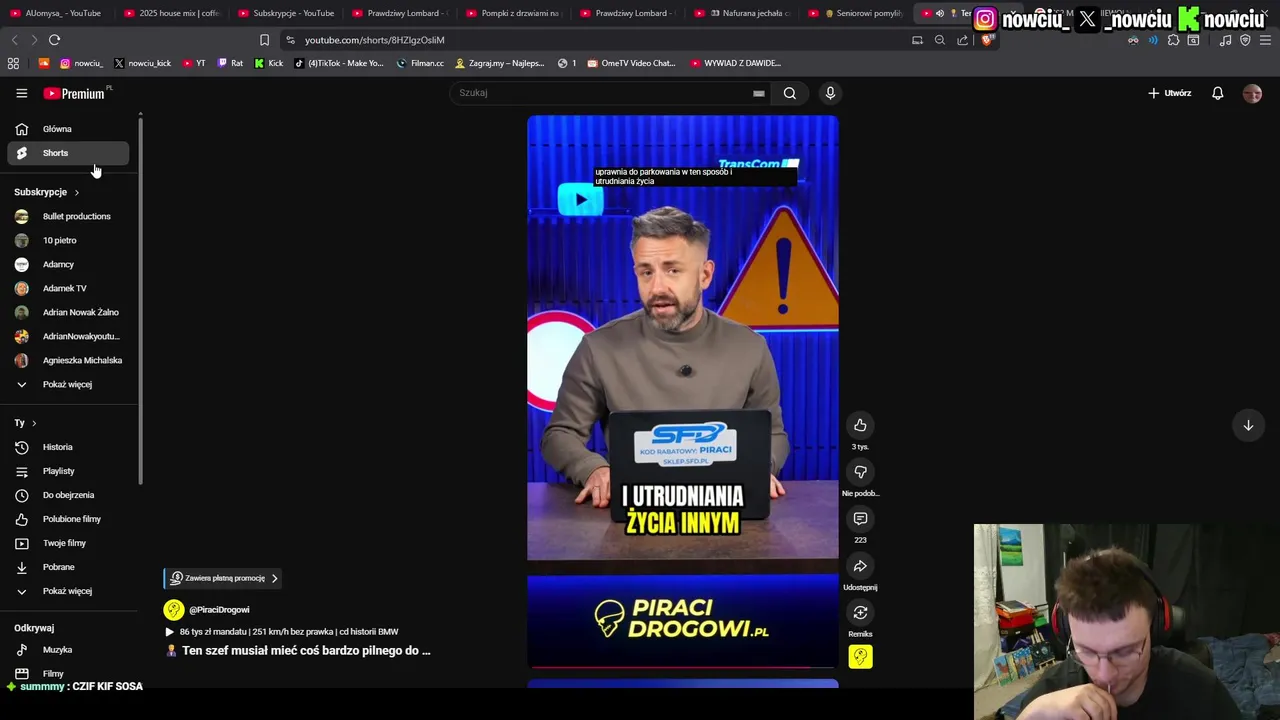Click the yellow channel sound icon

860,657
